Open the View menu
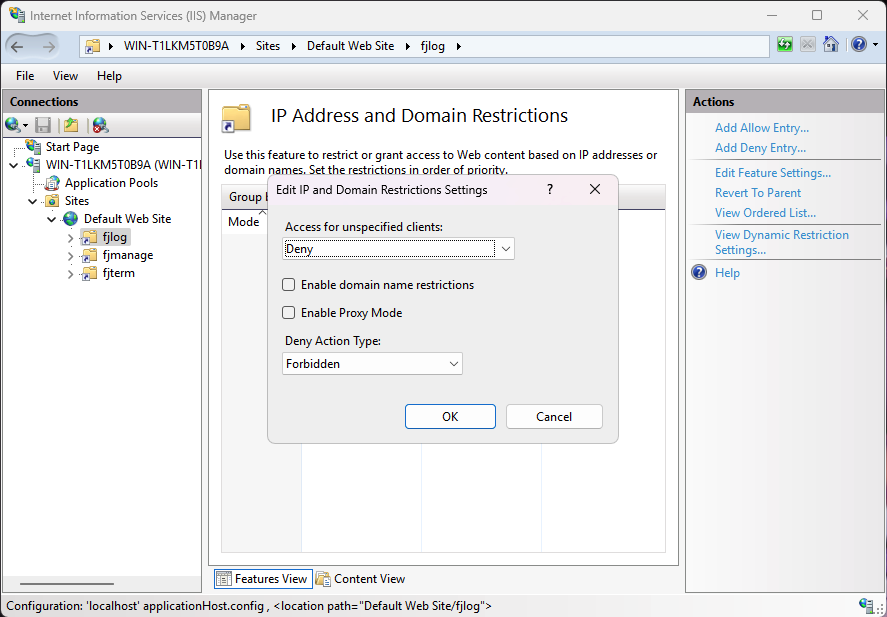887x617 pixels. tap(65, 75)
